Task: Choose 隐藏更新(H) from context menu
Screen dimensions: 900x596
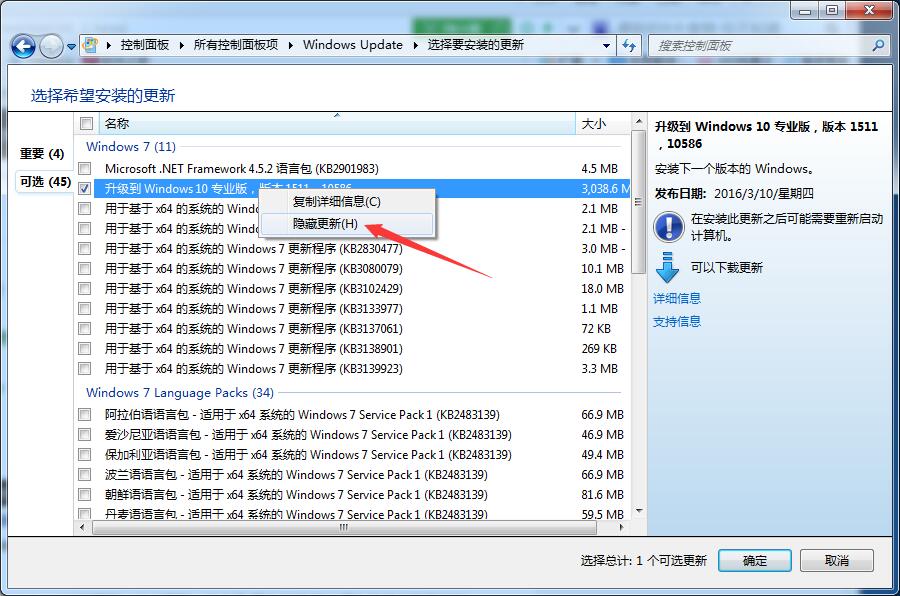Action: (x=347, y=223)
